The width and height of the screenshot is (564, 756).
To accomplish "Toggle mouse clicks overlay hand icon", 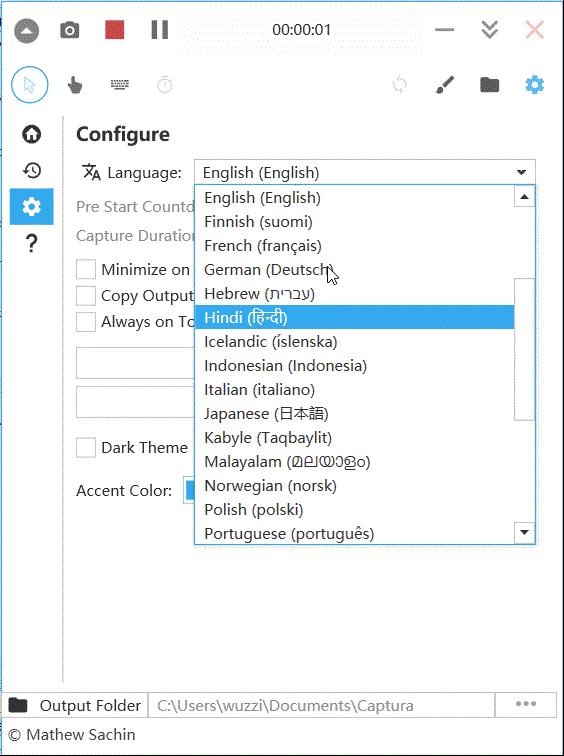I will click(x=75, y=86).
